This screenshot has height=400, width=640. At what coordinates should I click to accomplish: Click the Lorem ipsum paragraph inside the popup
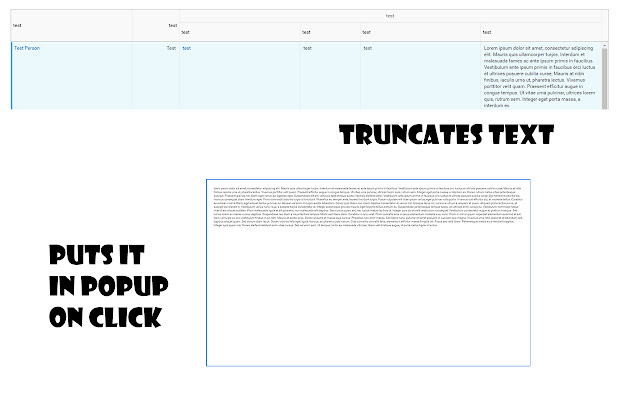[x=368, y=207]
